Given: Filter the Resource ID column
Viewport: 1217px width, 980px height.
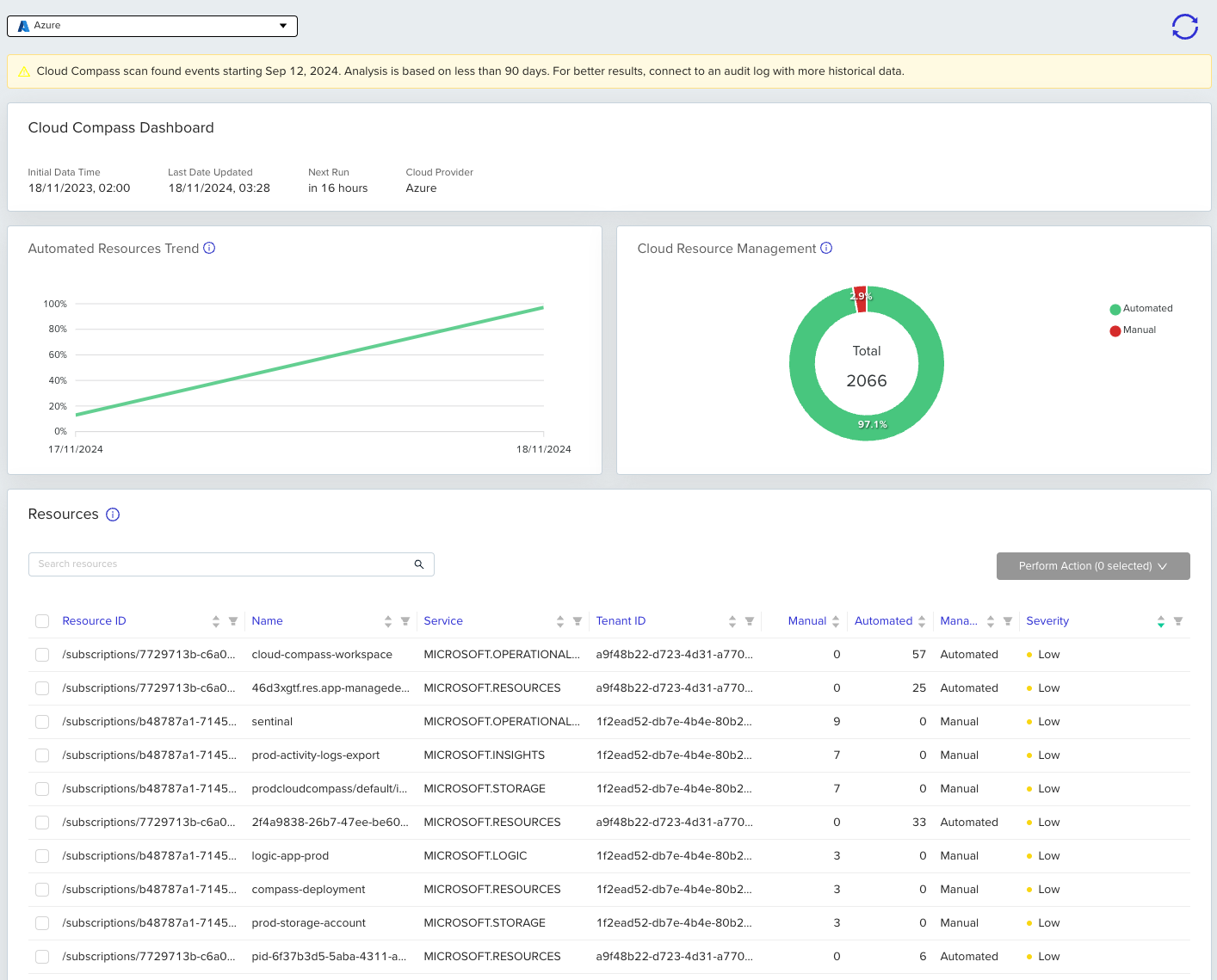Looking at the screenshot, I should pos(233,621).
